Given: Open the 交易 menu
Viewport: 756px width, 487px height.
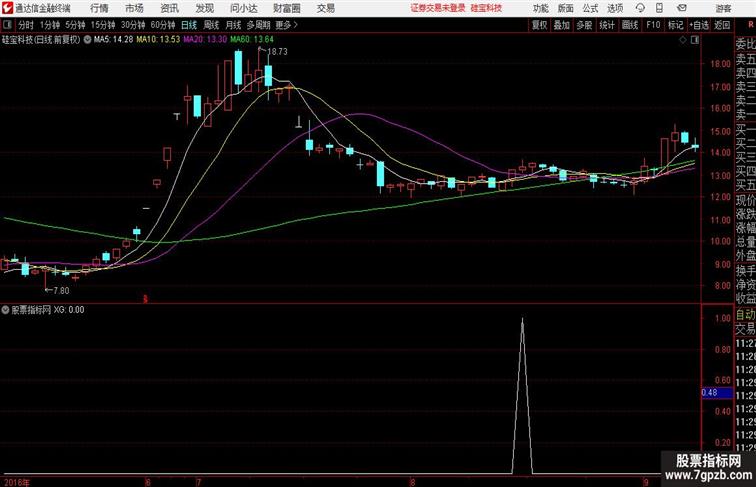Looking at the screenshot, I should (x=325, y=8).
